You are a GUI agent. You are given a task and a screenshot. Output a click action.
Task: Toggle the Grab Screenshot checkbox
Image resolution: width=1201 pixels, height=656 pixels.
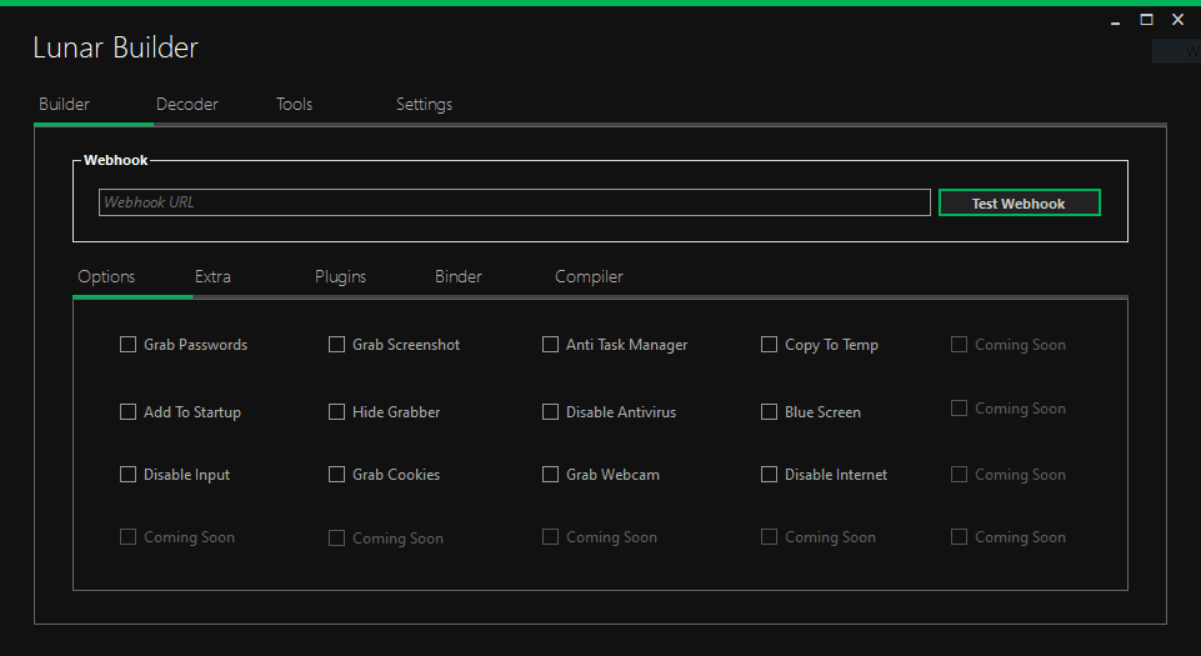337,345
